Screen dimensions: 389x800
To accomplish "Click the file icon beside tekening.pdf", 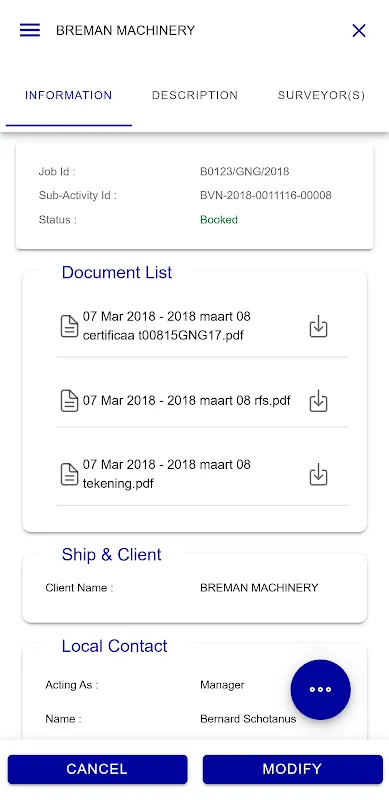I will tap(69, 474).
